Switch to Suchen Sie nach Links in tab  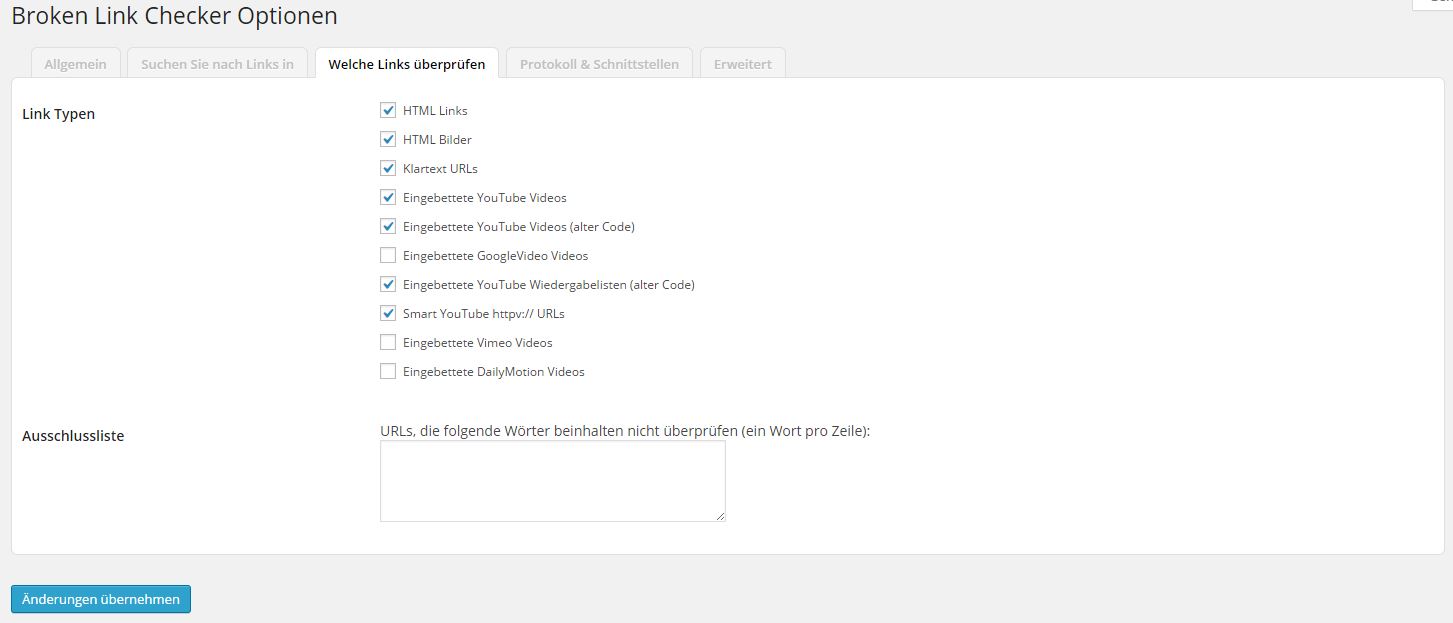[217, 63]
